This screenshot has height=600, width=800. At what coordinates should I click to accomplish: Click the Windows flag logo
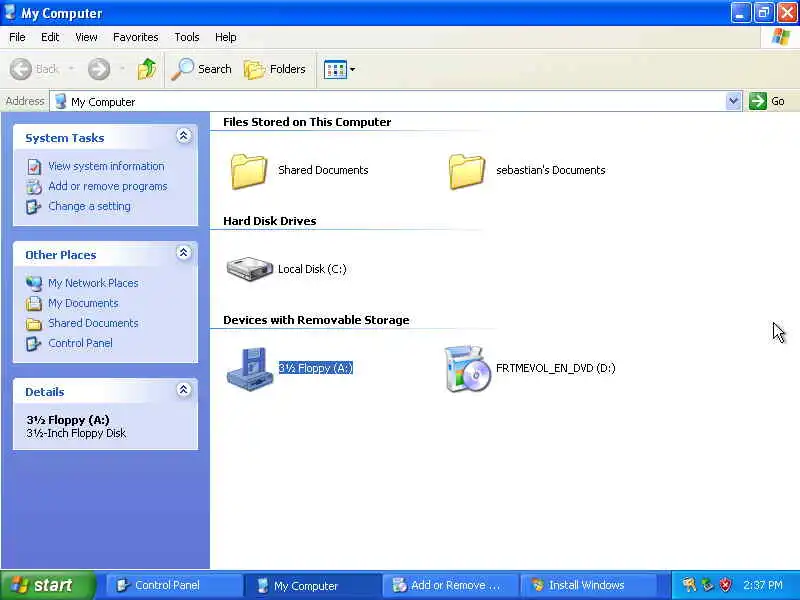tap(780, 37)
